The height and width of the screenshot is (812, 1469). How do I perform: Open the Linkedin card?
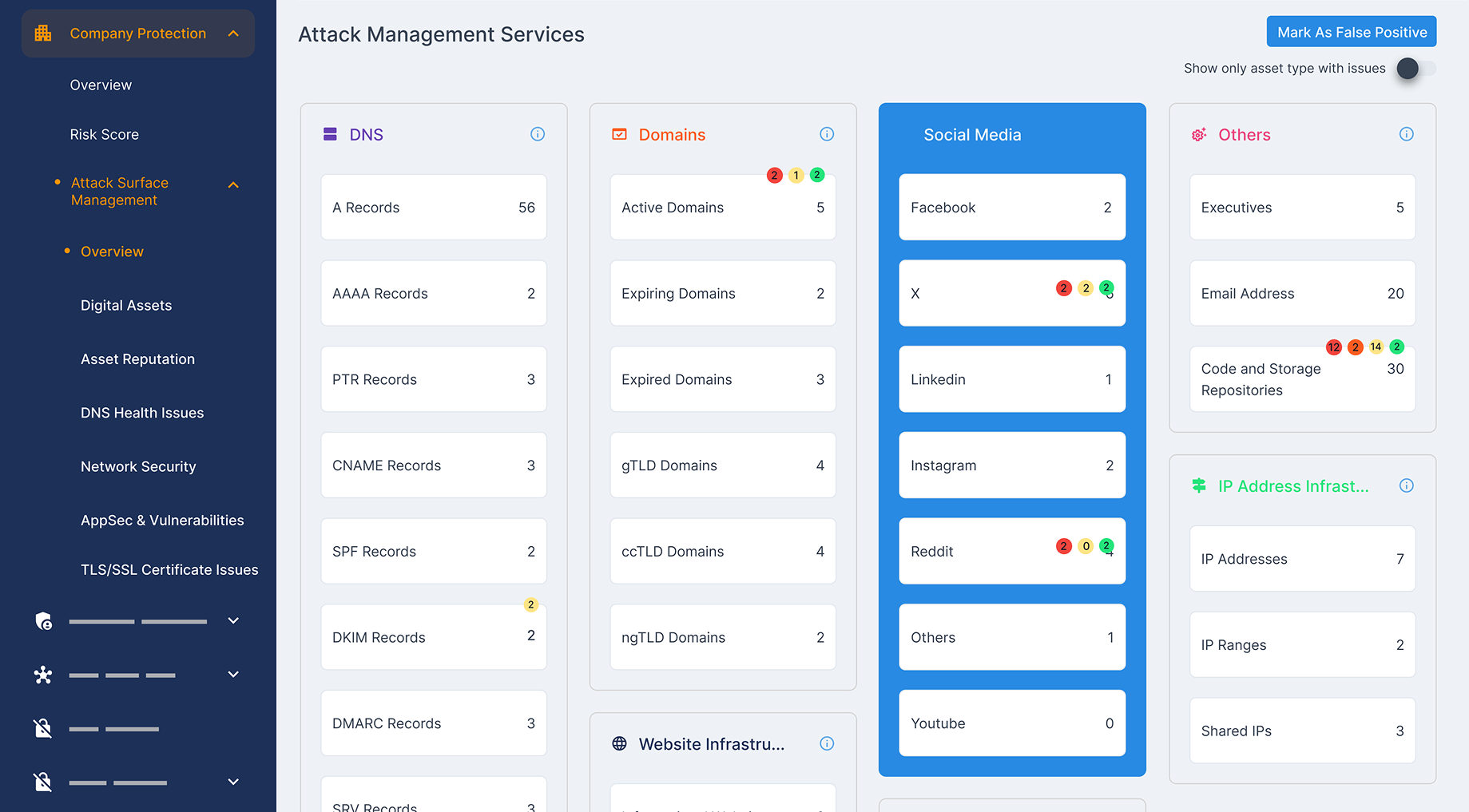point(1012,379)
